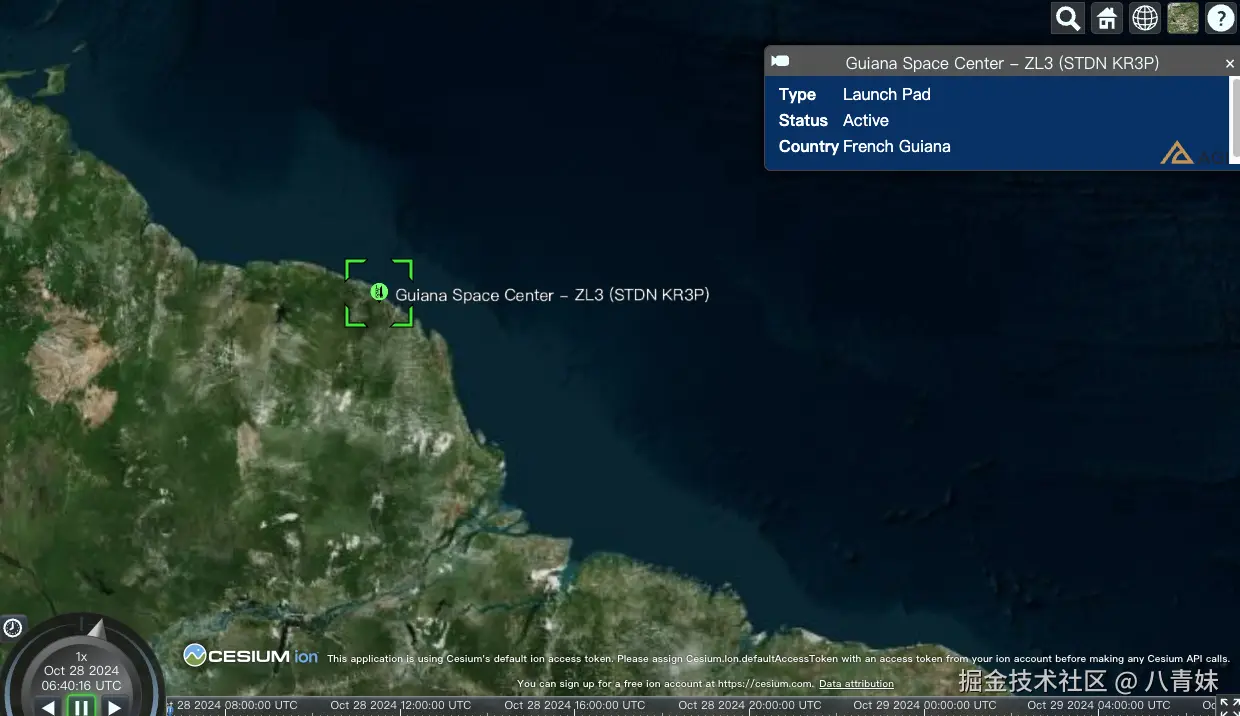Image resolution: width=1240 pixels, height=716 pixels.
Task: Click the 1x speed readout
Action: click(81, 657)
